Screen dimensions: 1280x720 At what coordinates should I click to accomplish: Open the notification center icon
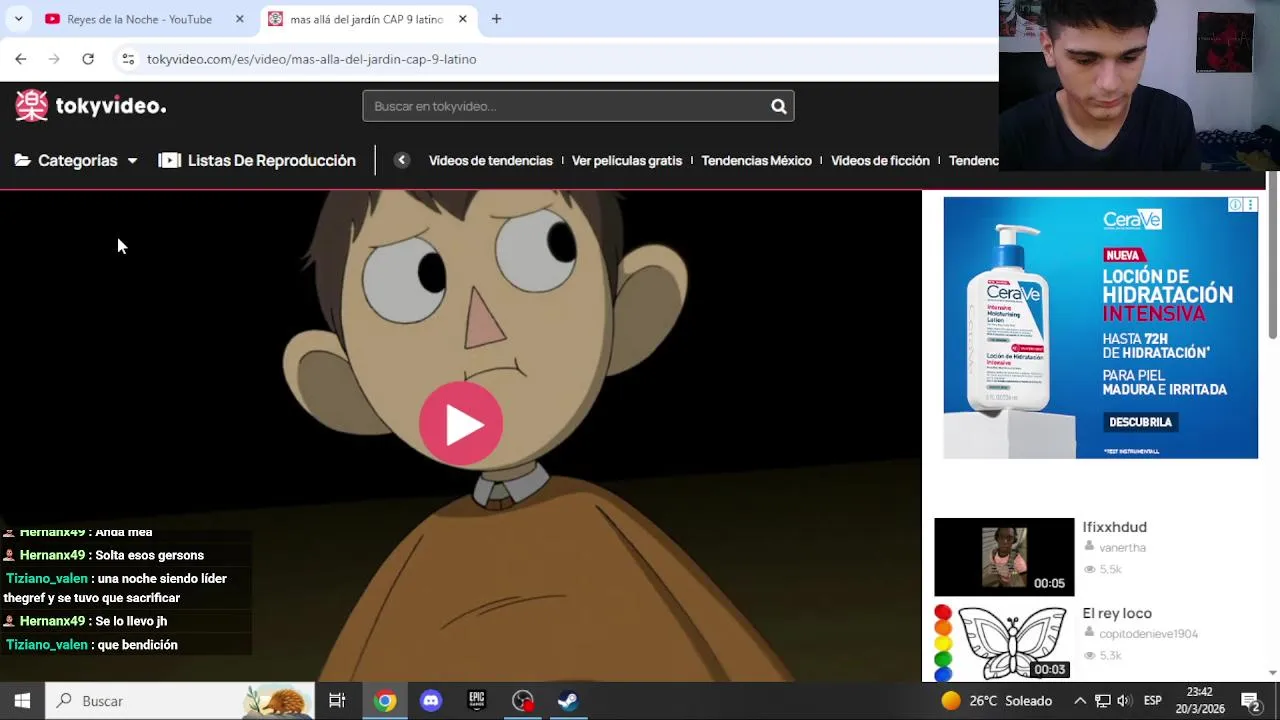tap(1250, 701)
